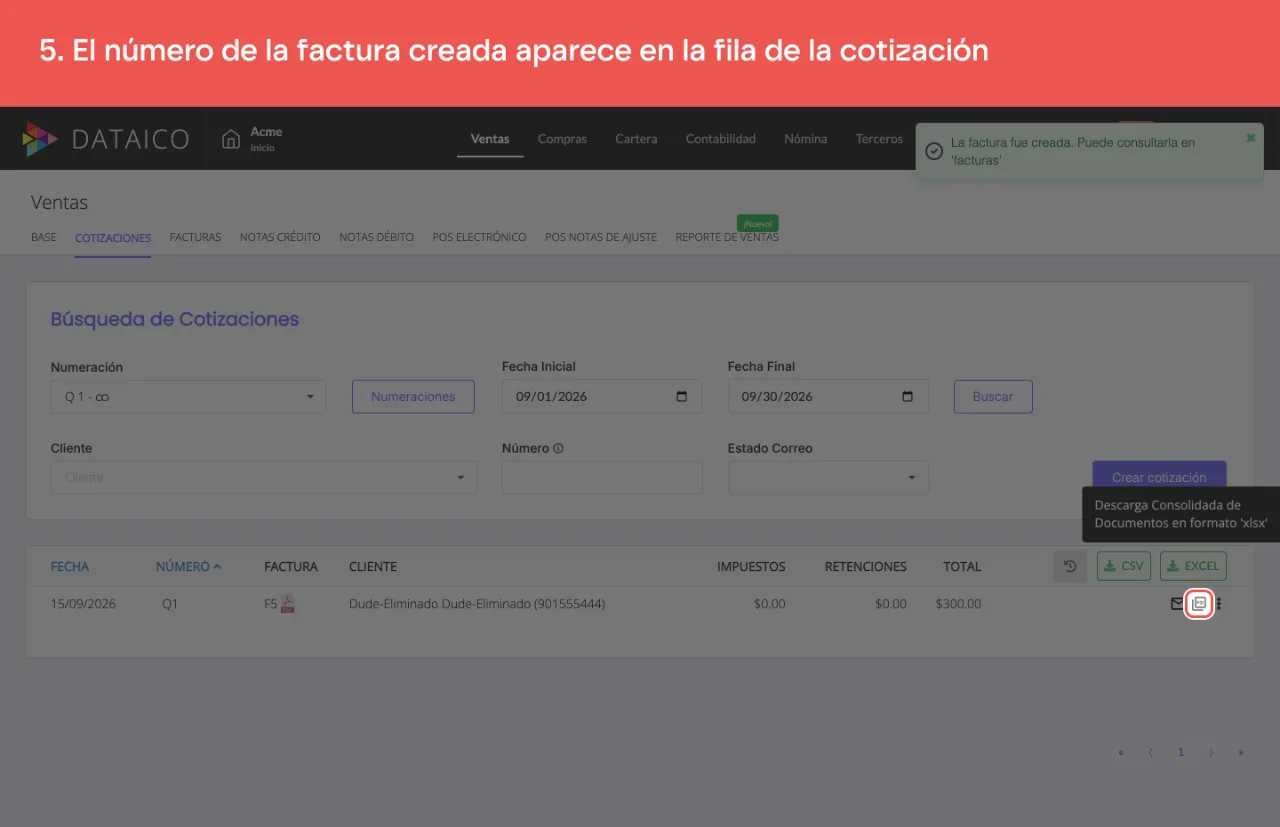The image size is (1280, 827).
Task: Download the Excel export
Action: (x=1193, y=566)
